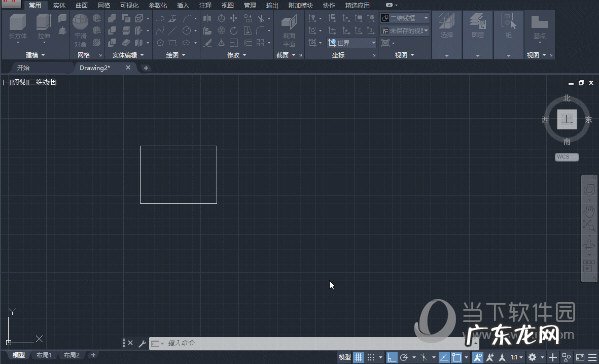
Task: Click the command line wrench customize icon
Action: coord(142,343)
